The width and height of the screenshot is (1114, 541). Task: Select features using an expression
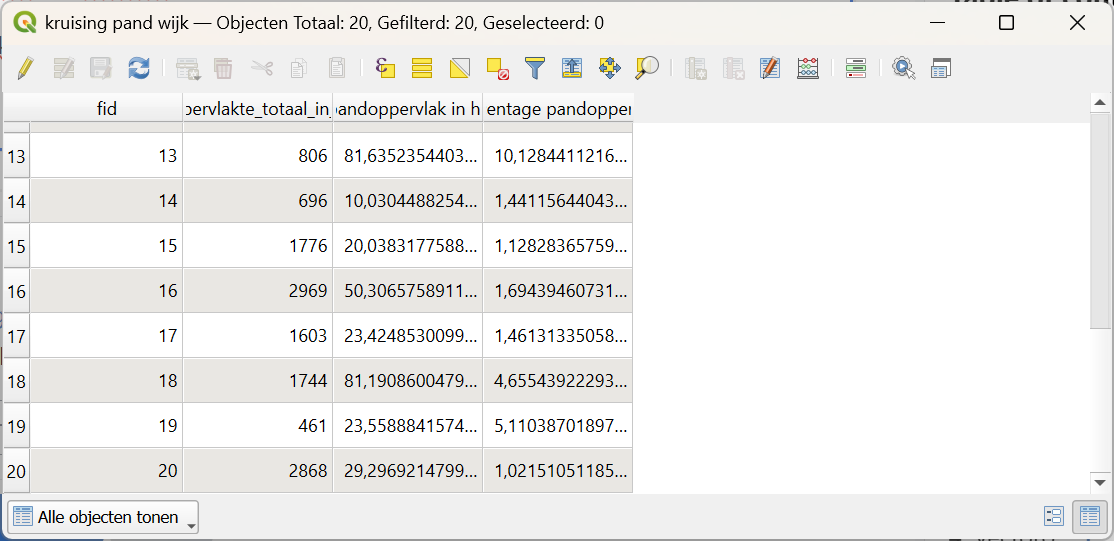tap(385, 68)
